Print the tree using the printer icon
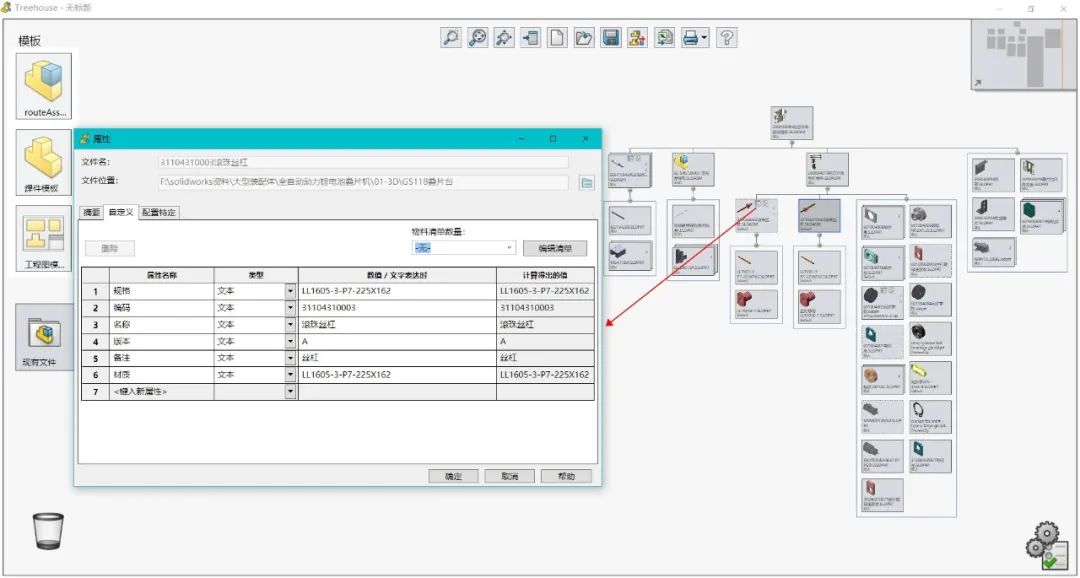The image size is (1080, 578). point(690,37)
